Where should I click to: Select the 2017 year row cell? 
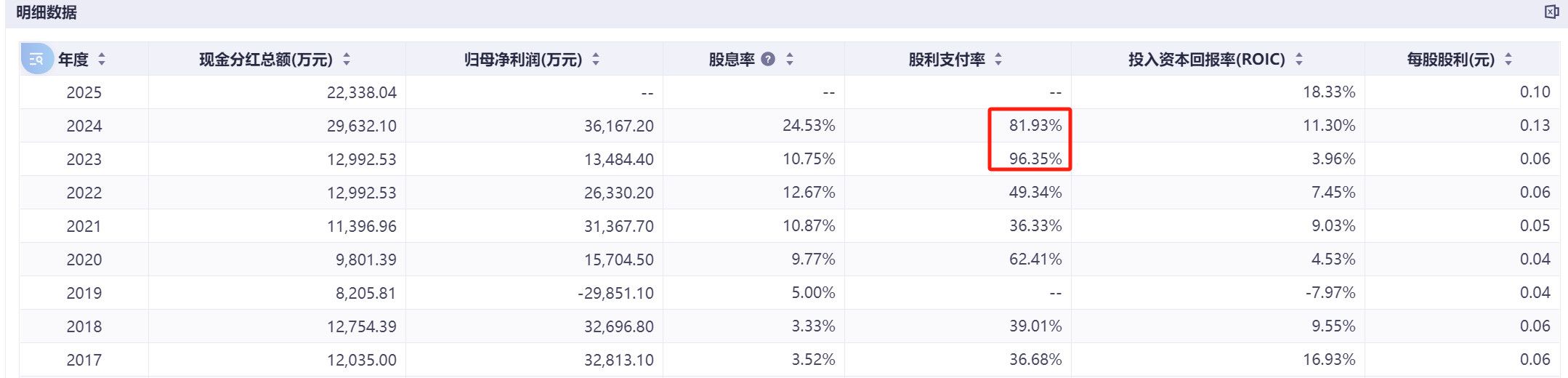[x=84, y=360]
